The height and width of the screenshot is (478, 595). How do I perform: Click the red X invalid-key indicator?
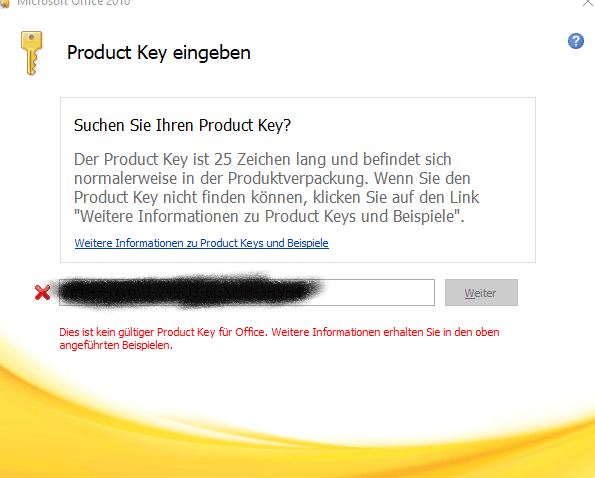(x=42, y=292)
